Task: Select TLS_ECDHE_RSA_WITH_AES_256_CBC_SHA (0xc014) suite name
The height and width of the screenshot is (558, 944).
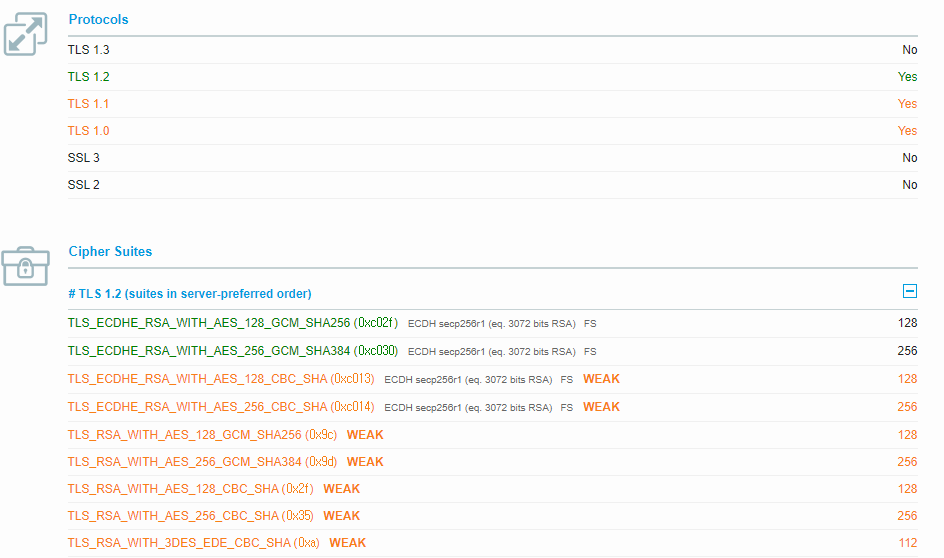Action: pos(221,407)
